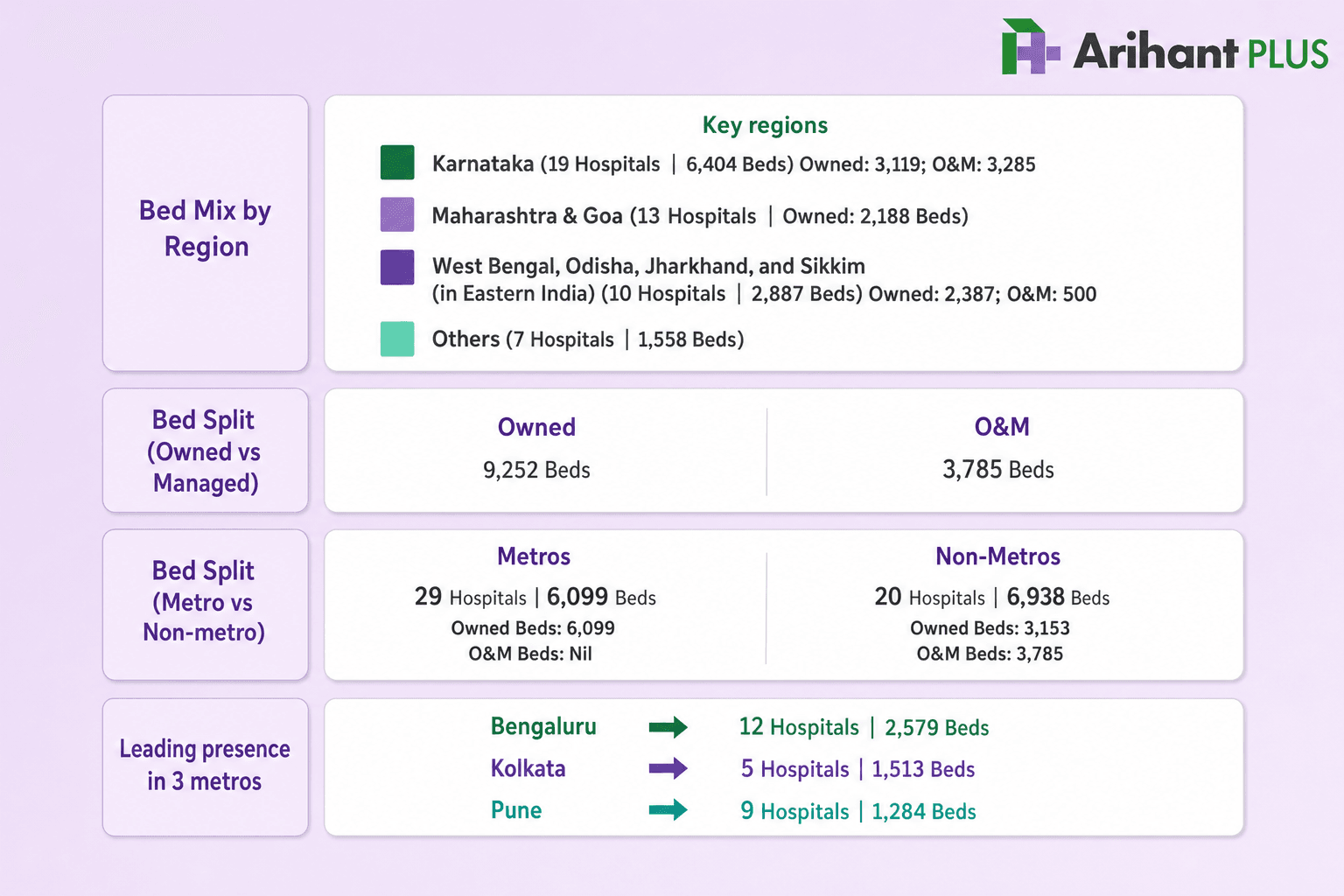Screen dimensions: 1344x896
Task: Click the Metros heading
Action: click(x=534, y=556)
